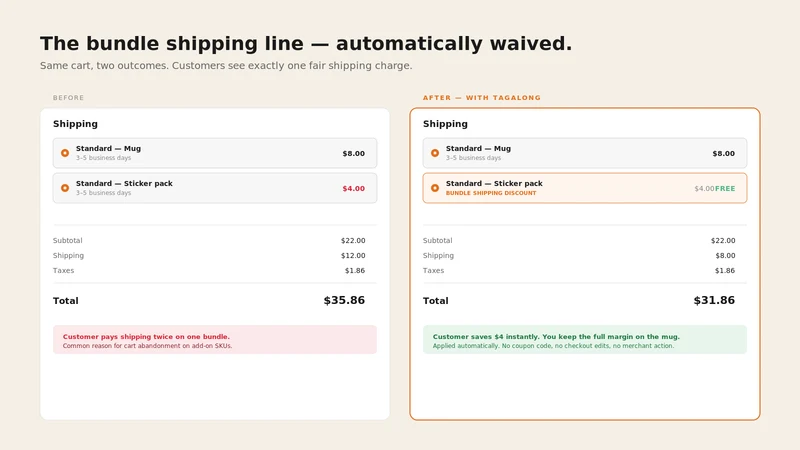Click the Bundle Shipping Discount label

(491, 193)
